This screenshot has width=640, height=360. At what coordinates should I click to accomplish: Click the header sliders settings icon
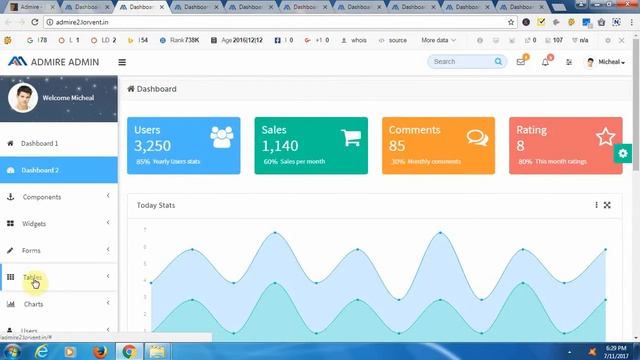click(x=569, y=62)
